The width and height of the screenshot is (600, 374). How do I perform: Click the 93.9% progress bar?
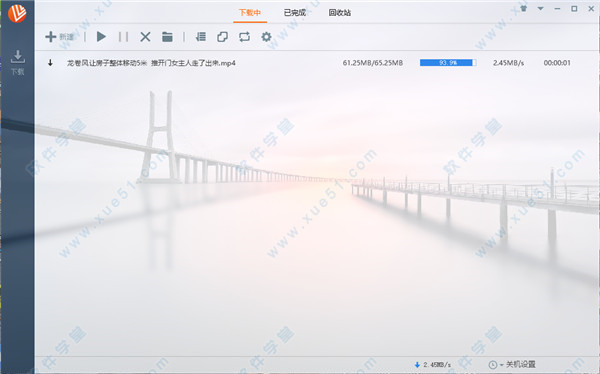[x=448, y=63]
